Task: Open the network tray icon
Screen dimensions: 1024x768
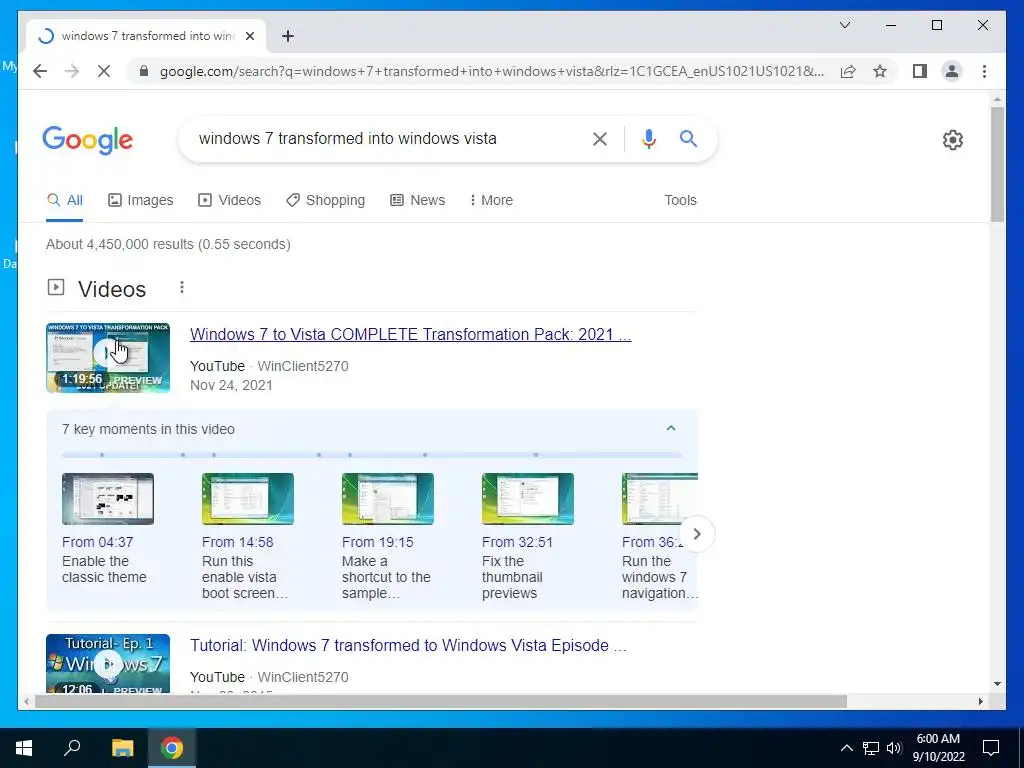Action: point(871,748)
